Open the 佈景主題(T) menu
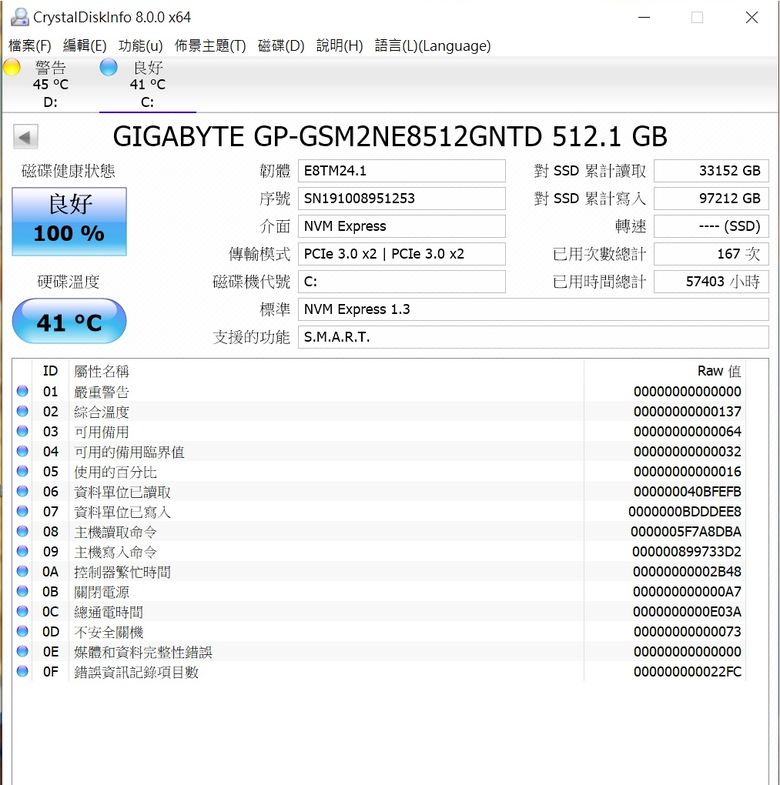The image size is (780, 785). pos(210,46)
